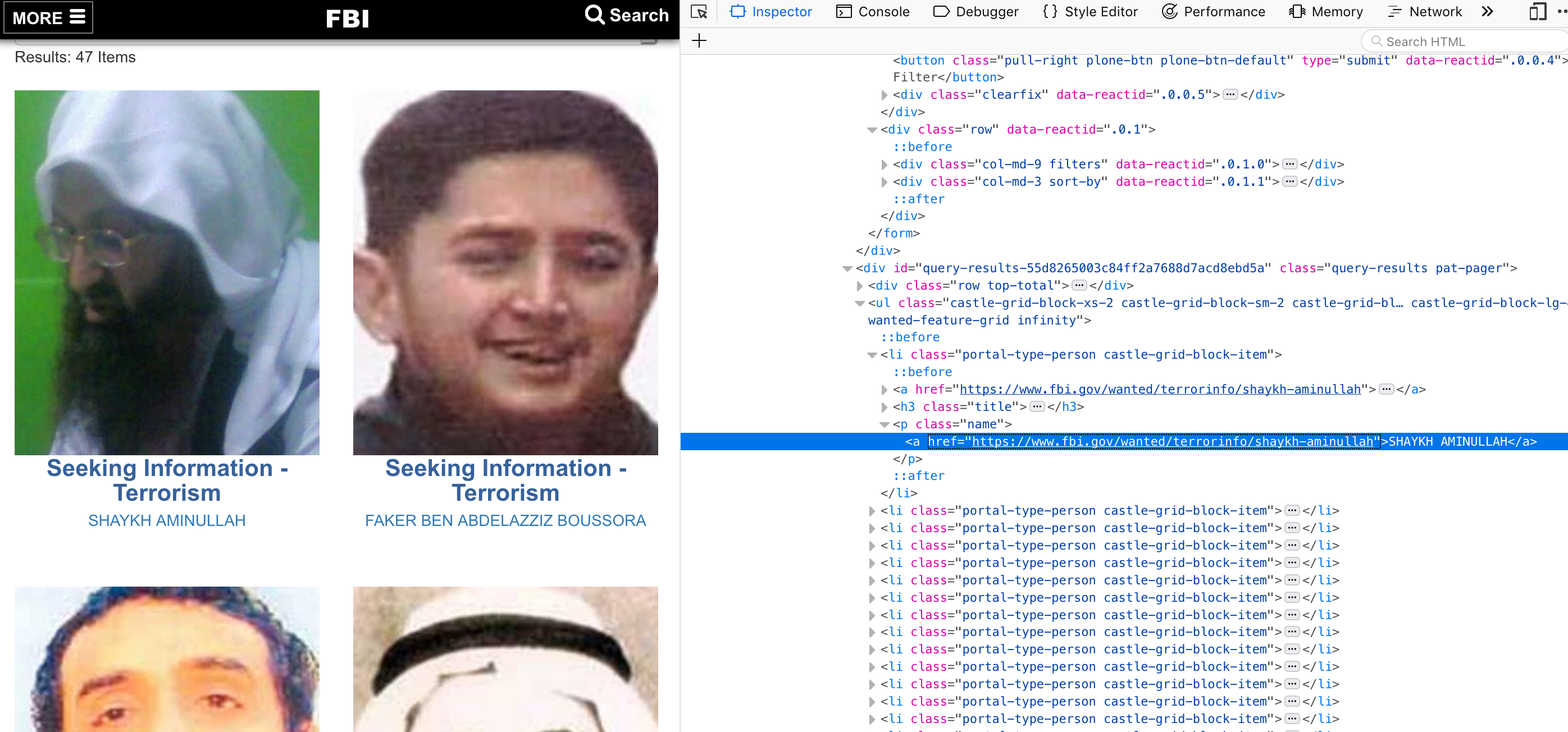Expand the row top-total div node
Viewport: 1568px width, 732px height.
point(859,285)
